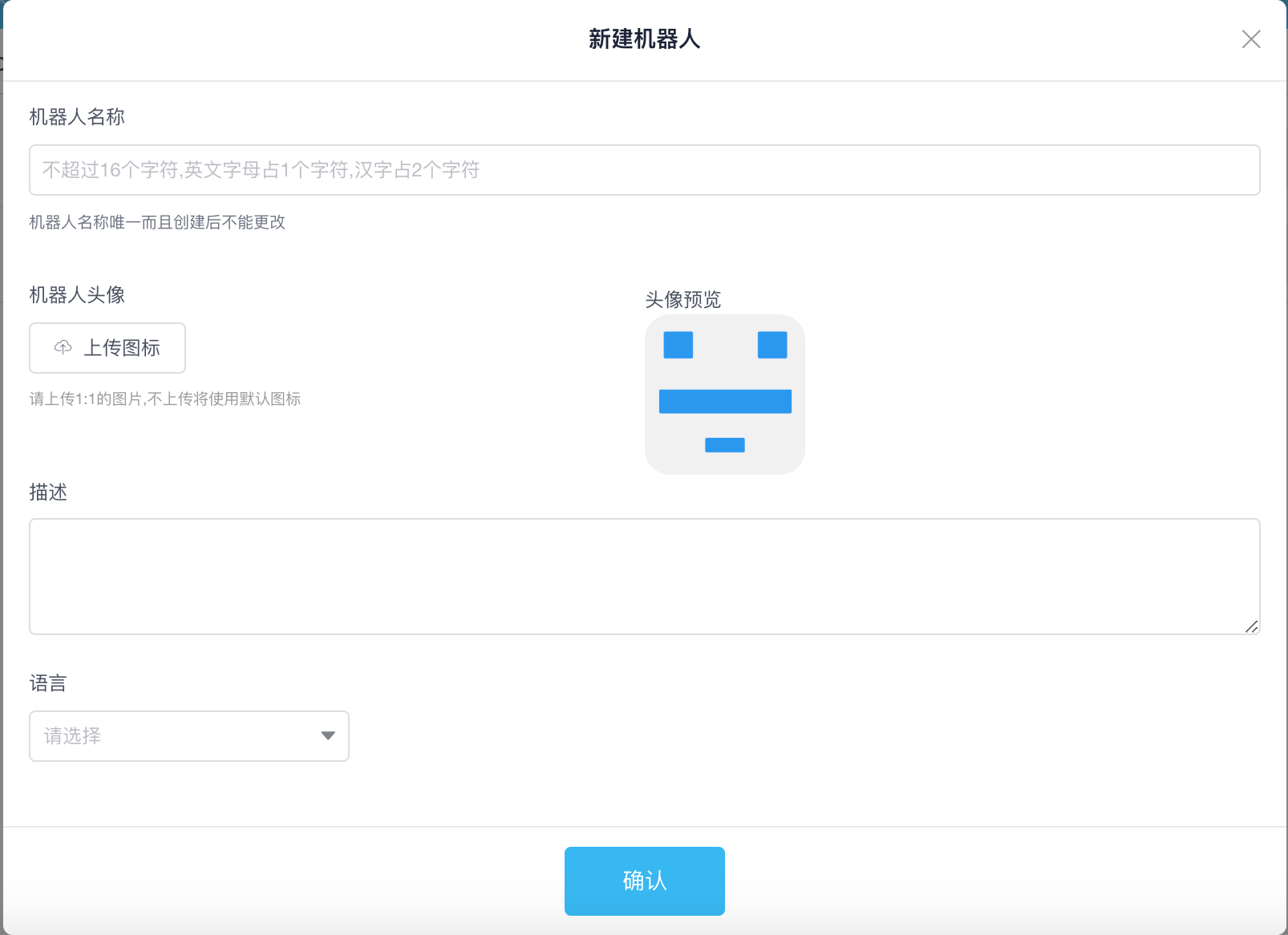Viewport: 1288px width, 935px height.
Task: Click the 语言 field label
Action: pyautogui.click(x=48, y=683)
